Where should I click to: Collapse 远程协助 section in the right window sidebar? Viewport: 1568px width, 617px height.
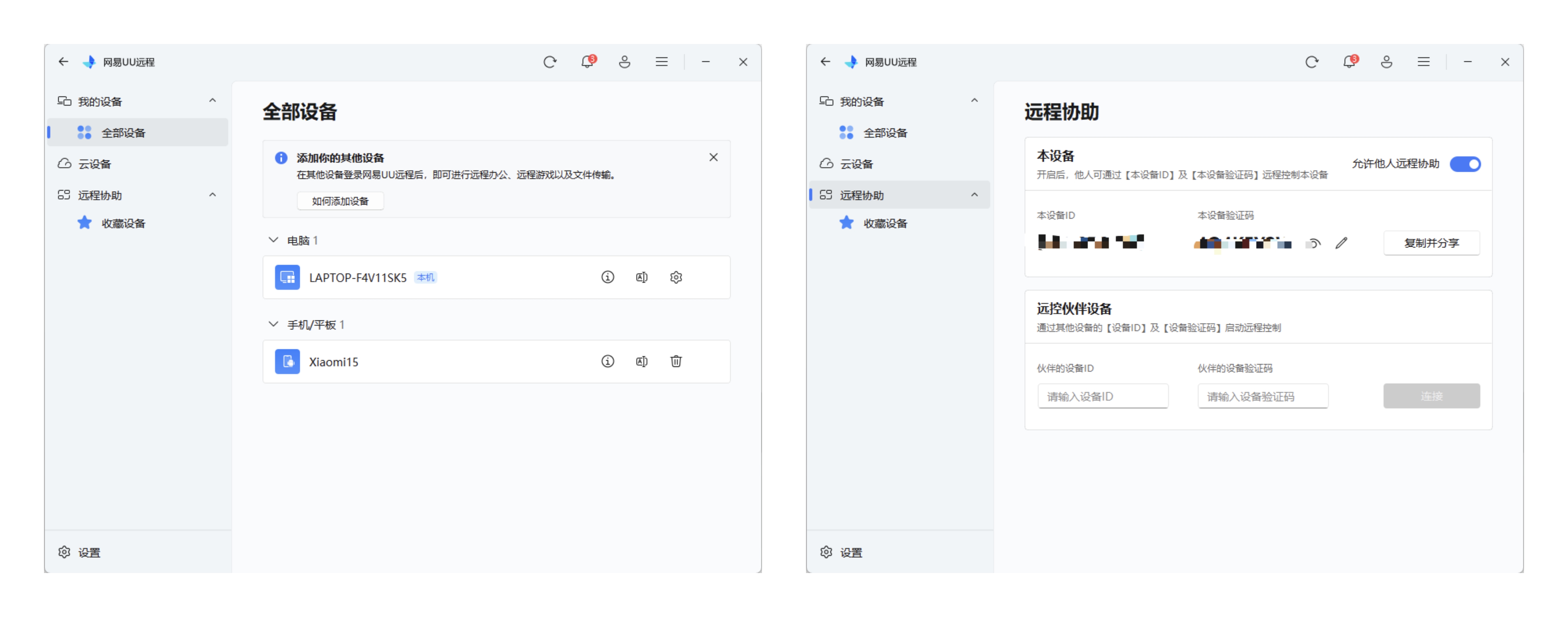tap(974, 195)
